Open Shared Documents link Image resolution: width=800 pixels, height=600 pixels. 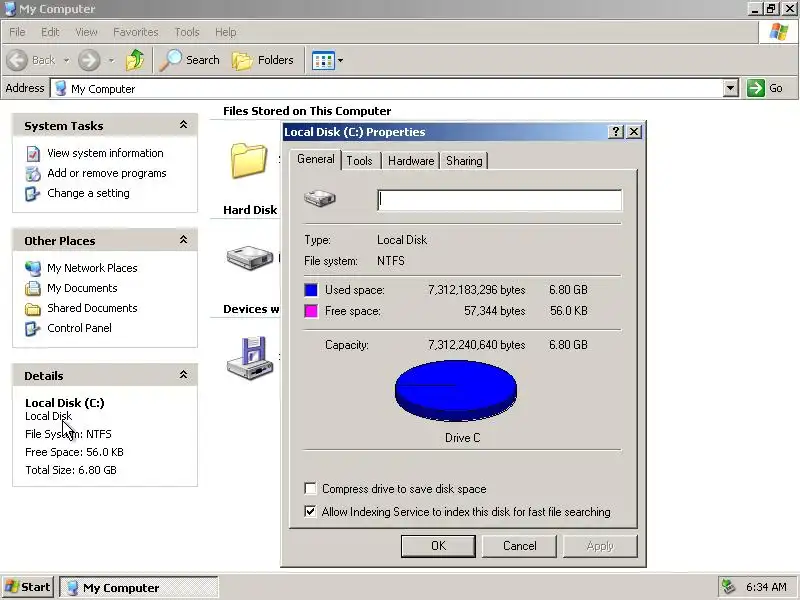tap(92, 308)
